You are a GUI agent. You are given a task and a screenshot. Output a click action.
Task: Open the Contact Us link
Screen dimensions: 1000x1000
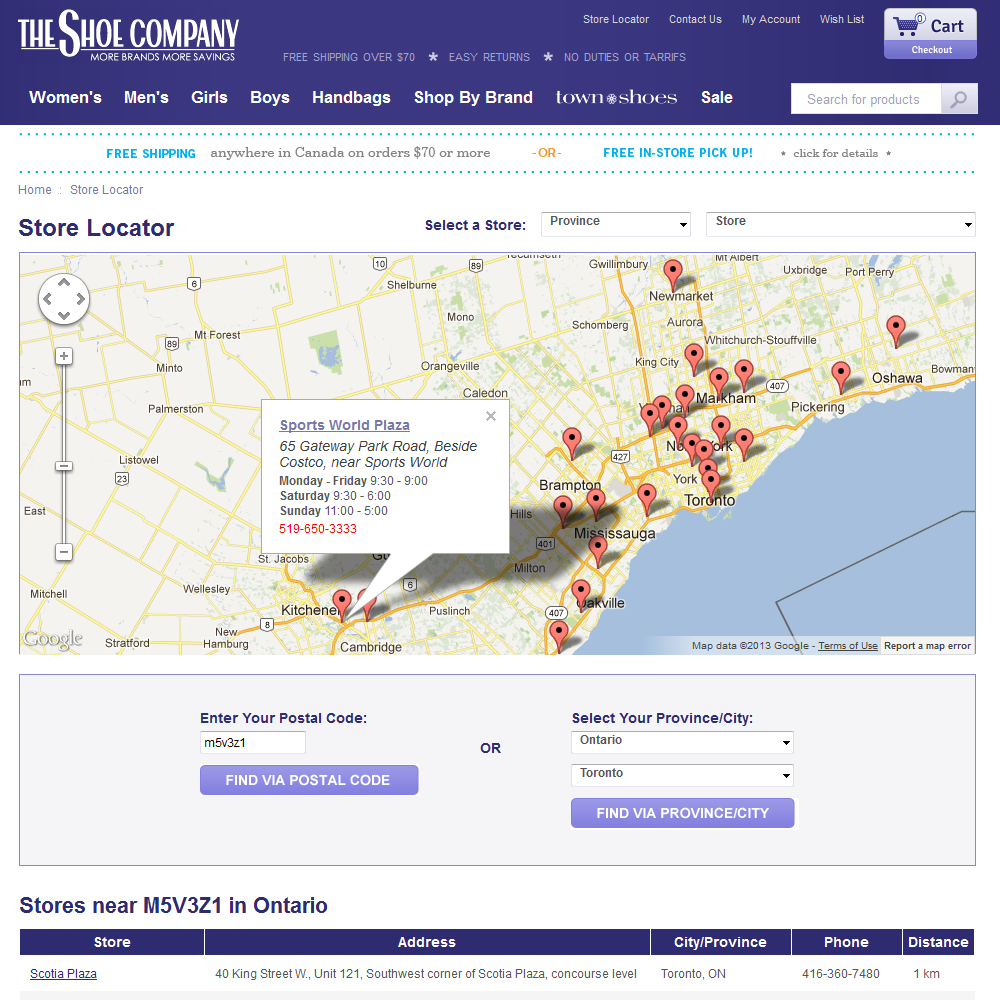click(x=695, y=19)
